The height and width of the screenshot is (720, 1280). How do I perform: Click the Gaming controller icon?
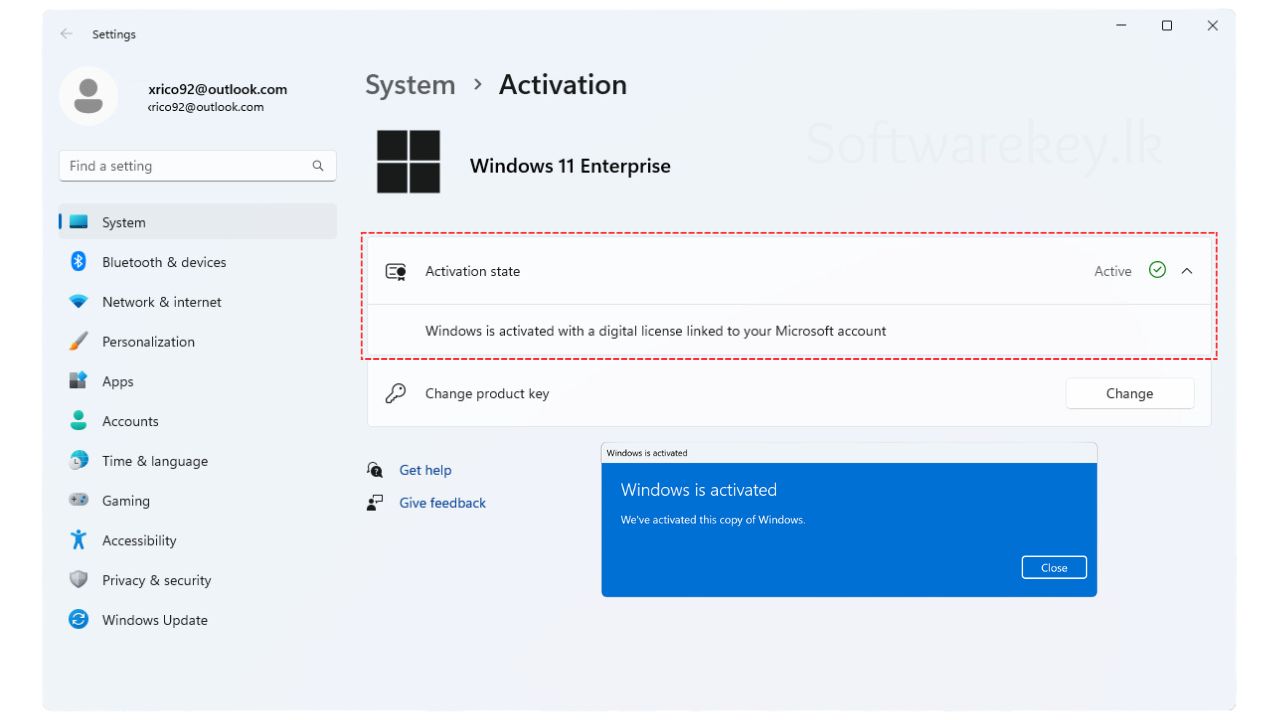pos(78,500)
